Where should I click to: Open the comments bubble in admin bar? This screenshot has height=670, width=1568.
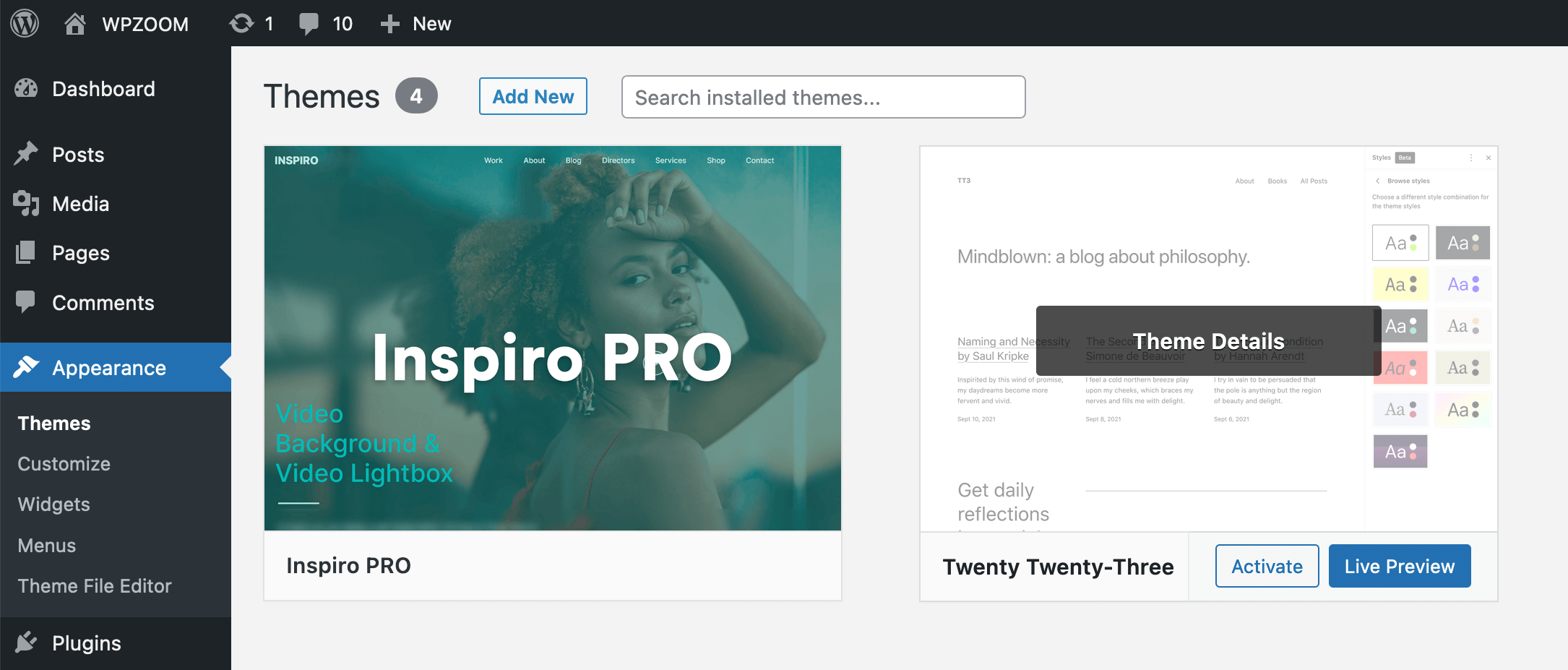point(309,24)
